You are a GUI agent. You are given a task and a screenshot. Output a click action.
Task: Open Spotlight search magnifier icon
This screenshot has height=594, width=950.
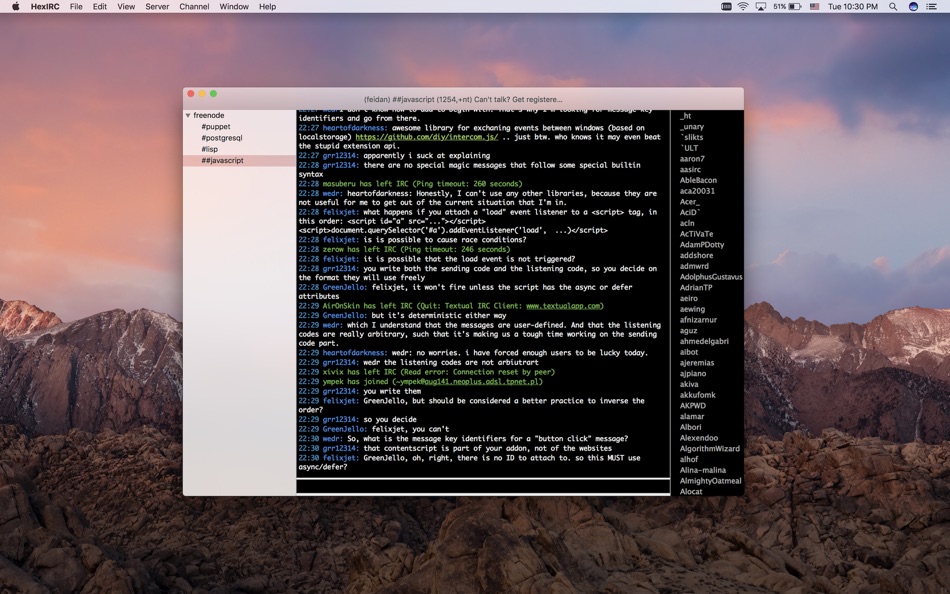[x=893, y=7]
